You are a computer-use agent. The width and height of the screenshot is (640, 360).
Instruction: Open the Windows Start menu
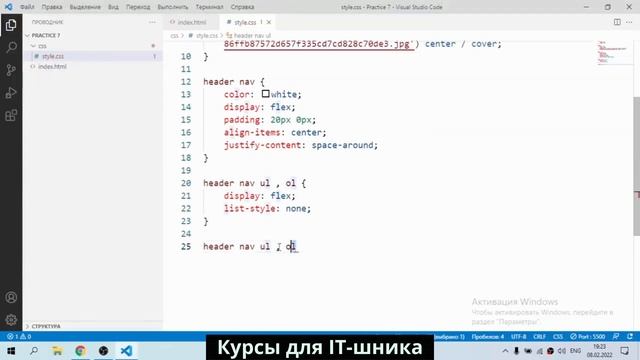(11, 351)
